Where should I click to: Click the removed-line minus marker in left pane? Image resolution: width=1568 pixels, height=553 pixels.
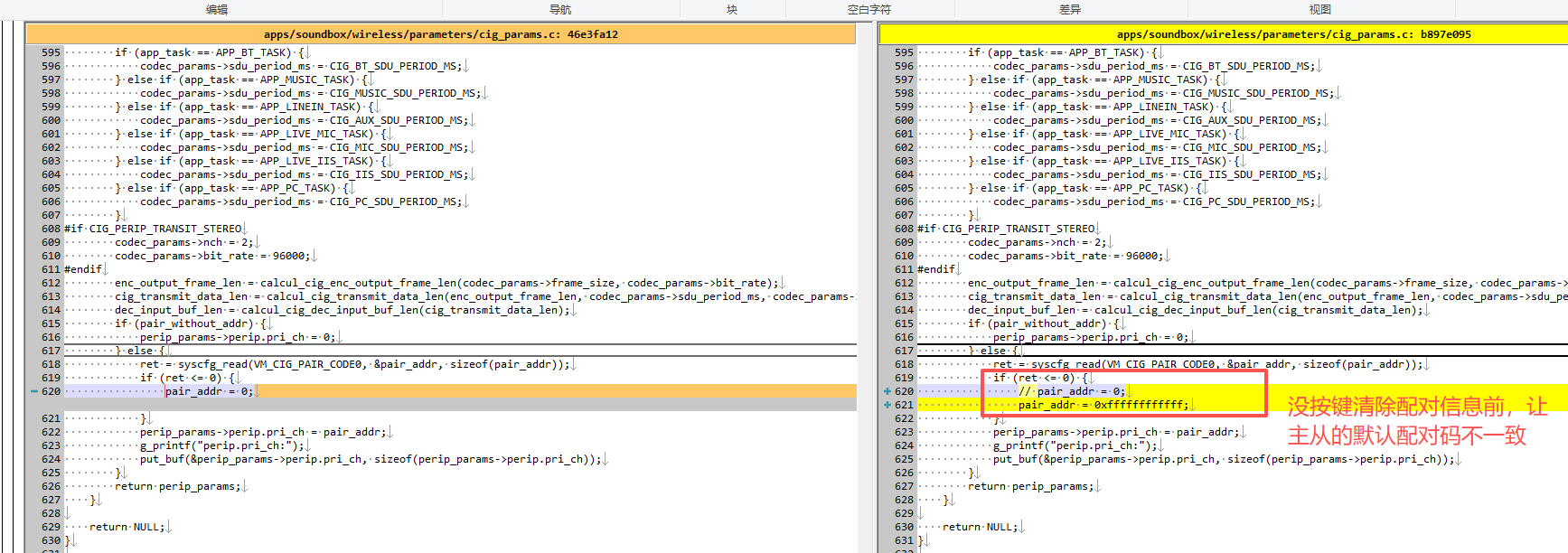tap(34, 391)
